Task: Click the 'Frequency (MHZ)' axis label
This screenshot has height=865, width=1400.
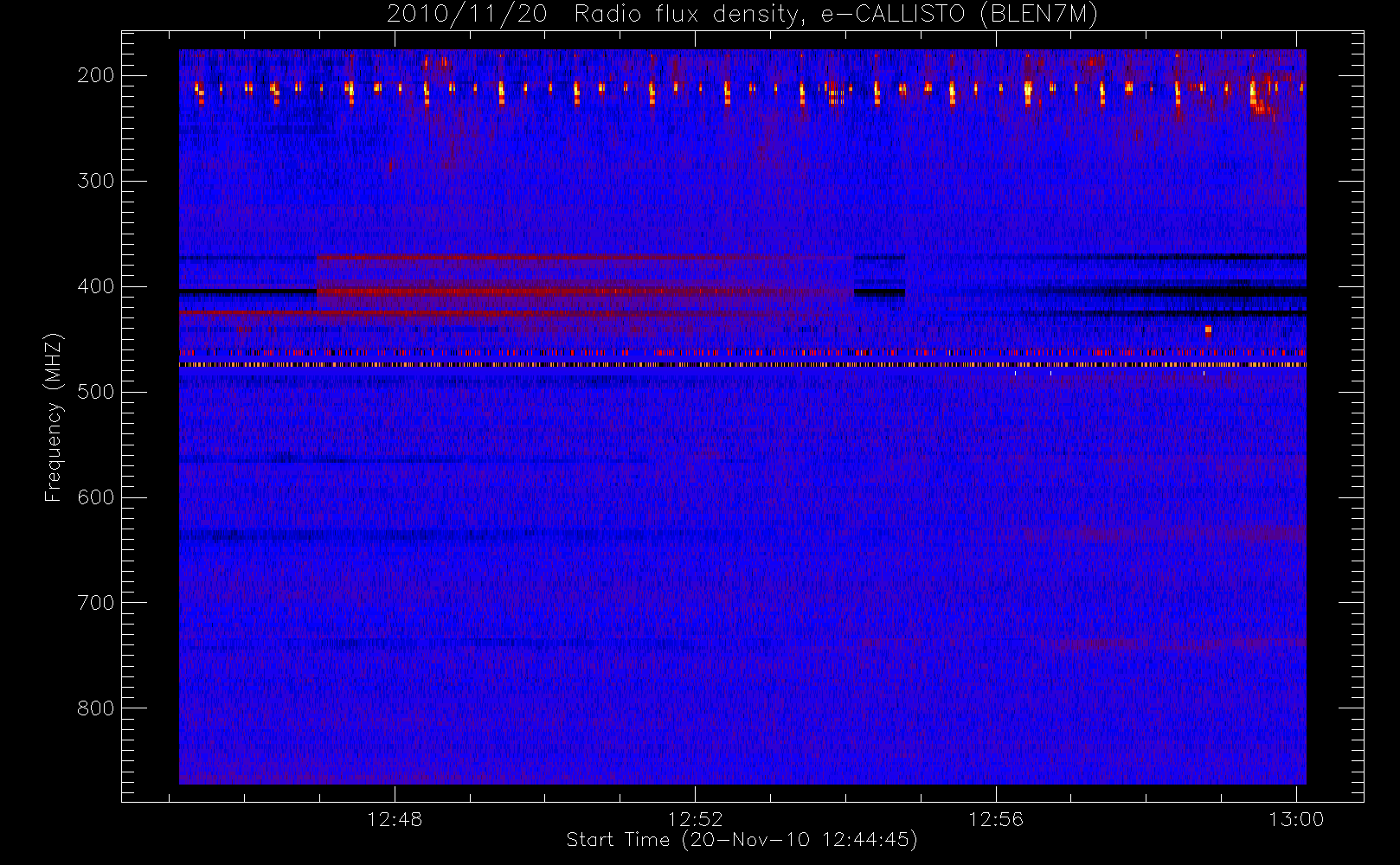Action: pyautogui.click(x=54, y=417)
